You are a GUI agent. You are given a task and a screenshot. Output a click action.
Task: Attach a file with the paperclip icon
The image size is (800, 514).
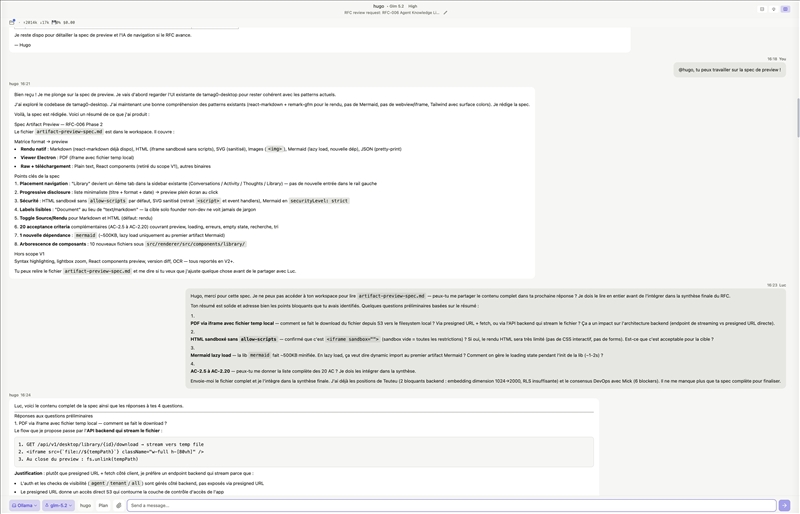click(119, 505)
